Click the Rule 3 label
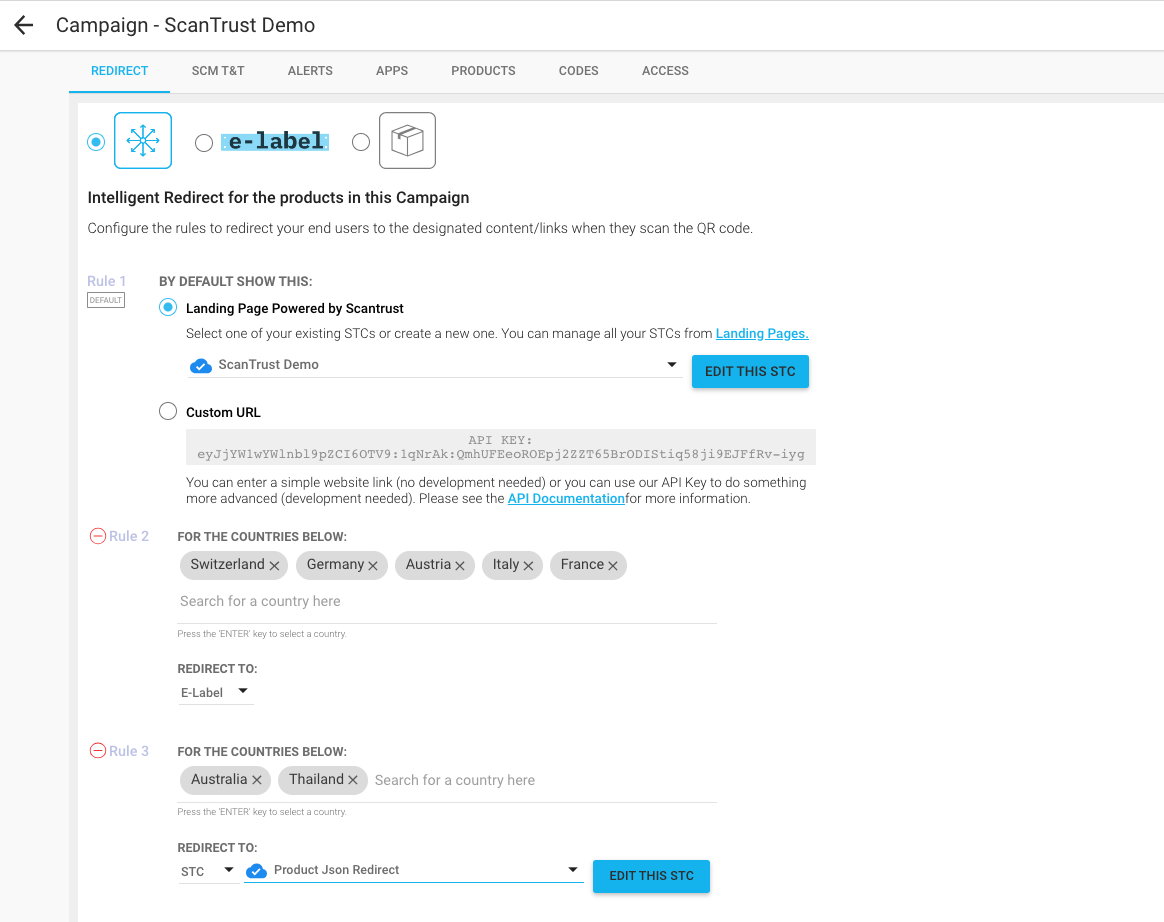The image size is (1164, 922). click(x=129, y=751)
